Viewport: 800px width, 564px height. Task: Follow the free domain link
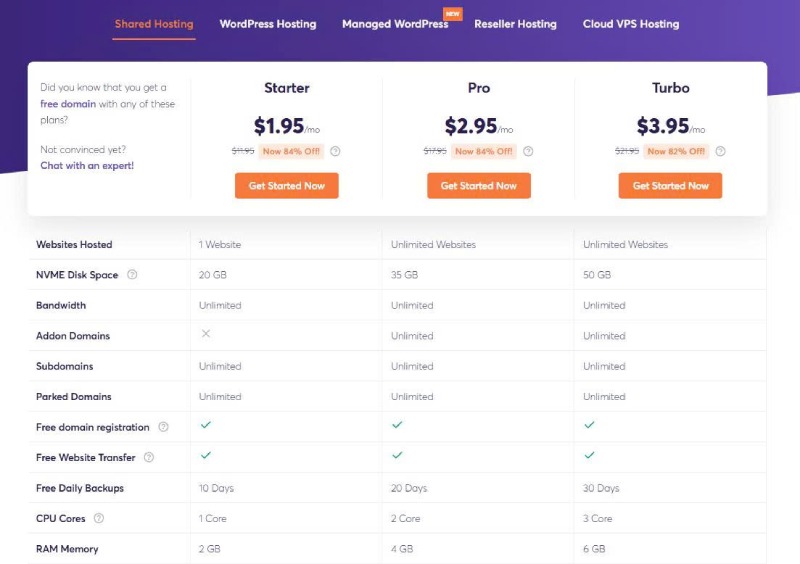point(68,104)
